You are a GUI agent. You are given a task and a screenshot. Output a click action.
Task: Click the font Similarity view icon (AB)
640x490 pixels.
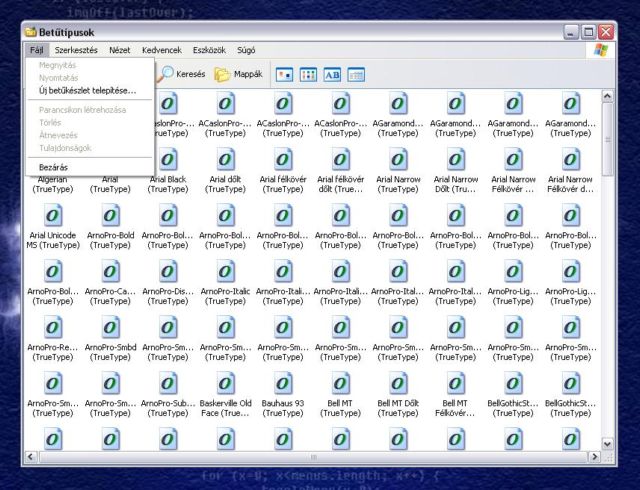[x=332, y=74]
